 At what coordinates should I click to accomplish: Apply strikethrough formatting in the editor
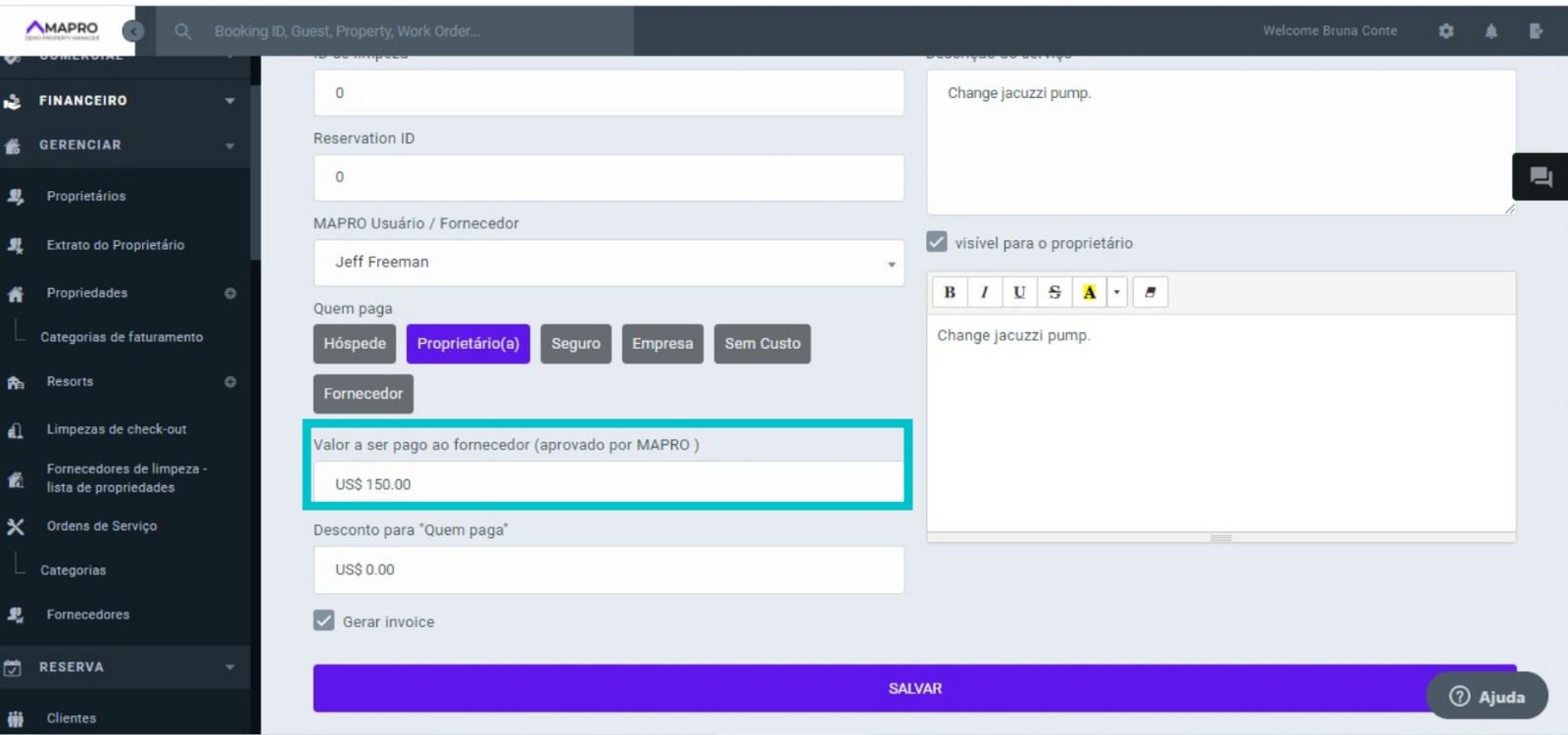coord(1054,292)
